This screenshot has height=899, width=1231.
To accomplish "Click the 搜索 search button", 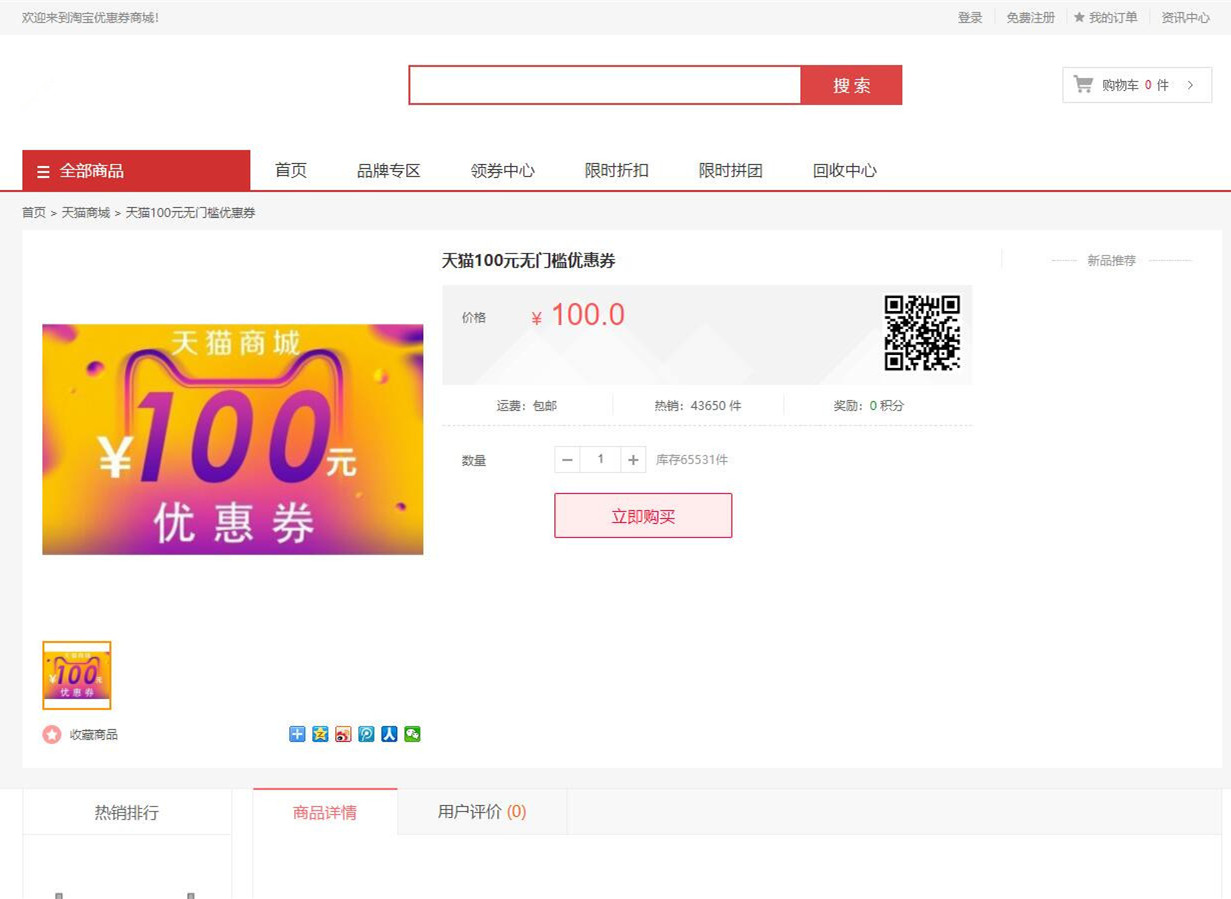I will click(x=852, y=85).
